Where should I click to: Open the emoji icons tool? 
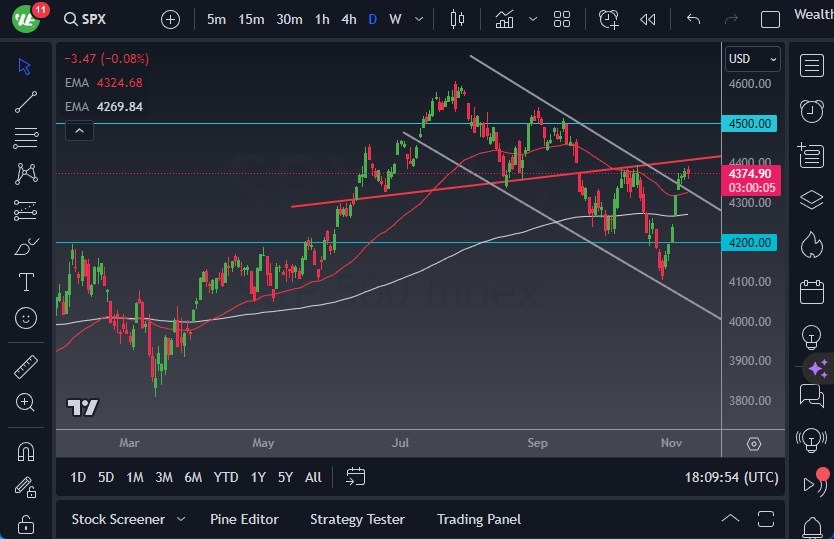coord(26,318)
